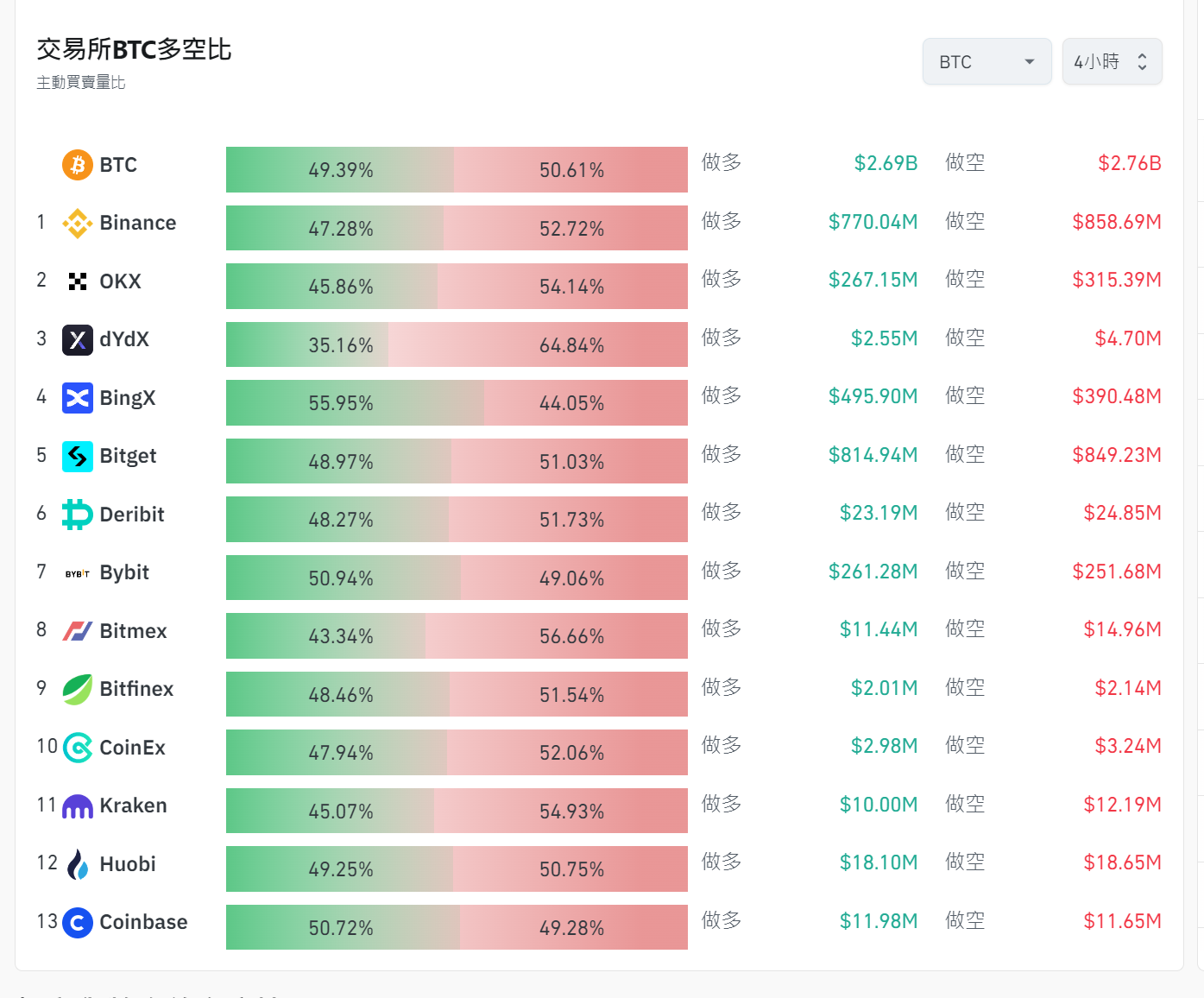The width and height of the screenshot is (1204, 998).
Task: Click the CoinEx exchange name
Action: pos(132,748)
